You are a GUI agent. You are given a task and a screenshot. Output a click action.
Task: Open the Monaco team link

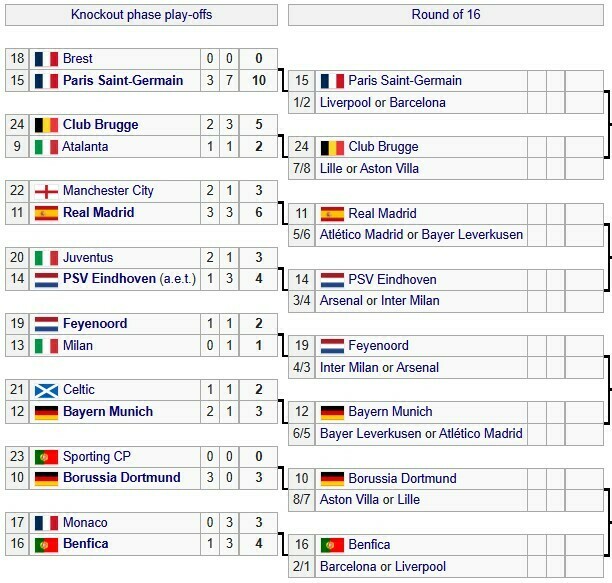pos(84,523)
